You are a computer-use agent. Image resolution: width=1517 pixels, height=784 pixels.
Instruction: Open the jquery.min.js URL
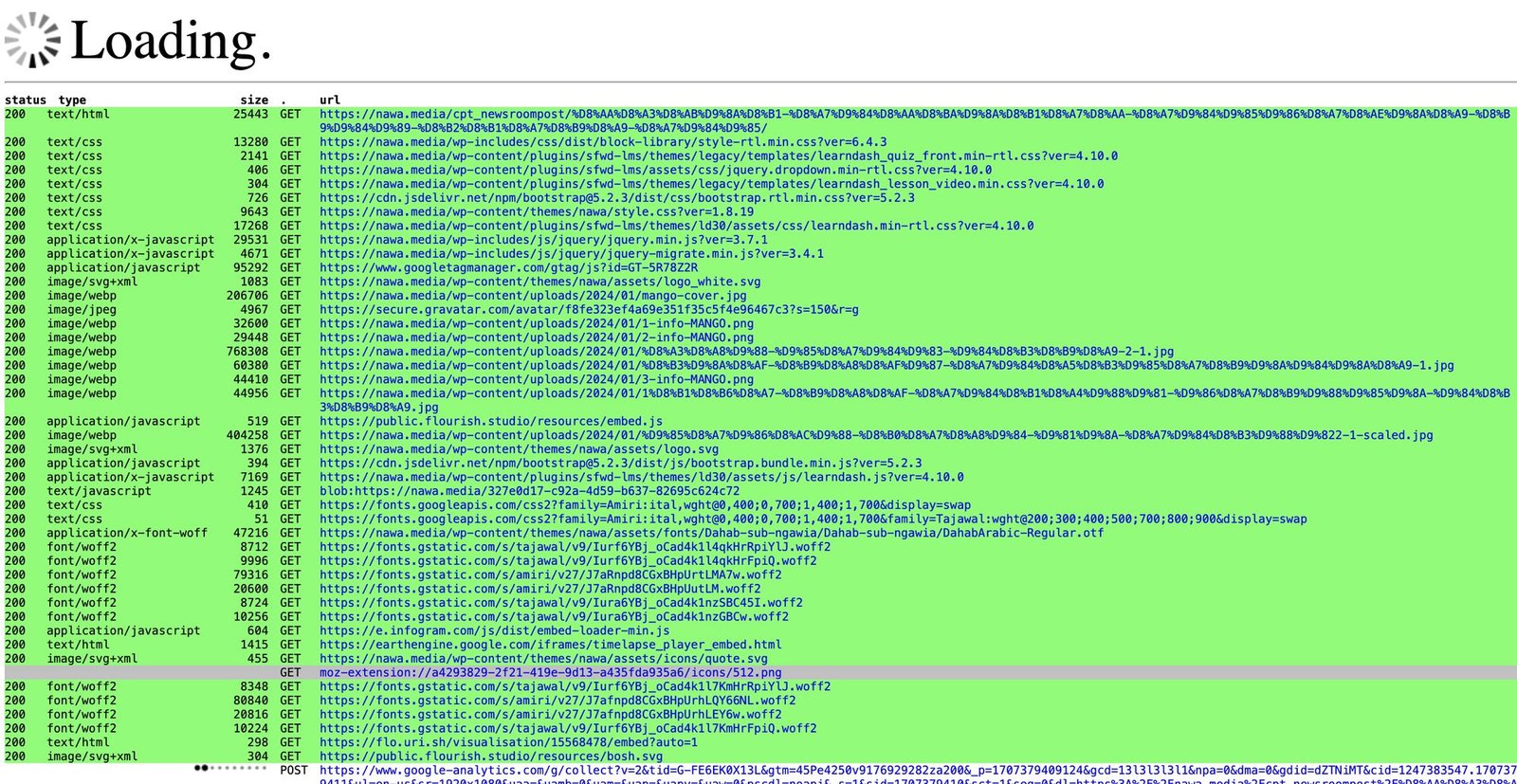tap(543, 240)
